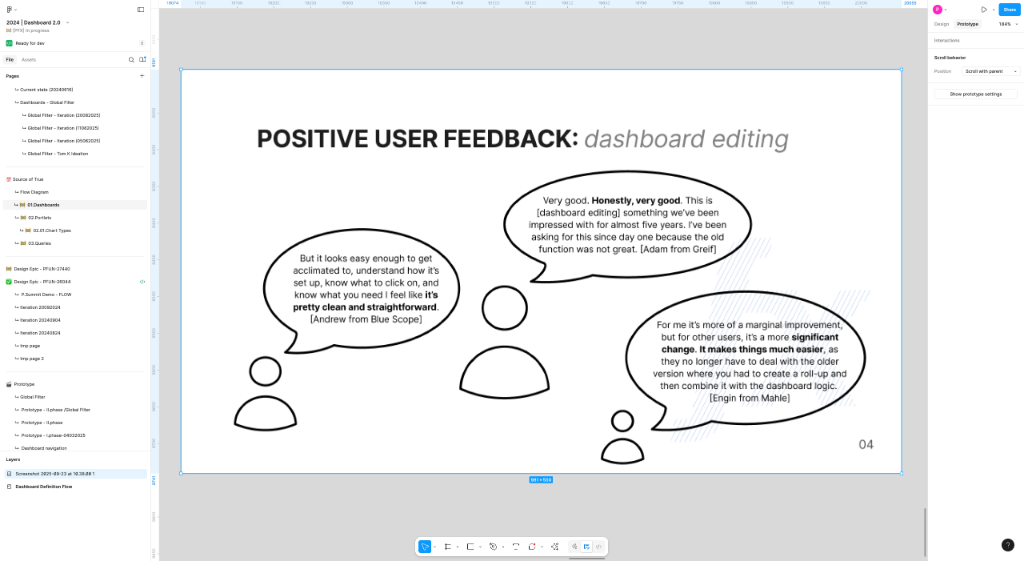The width and height of the screenshot is (1024, 561).
Task: Open dropdown arrow next to play button
Action: point(993,10)
